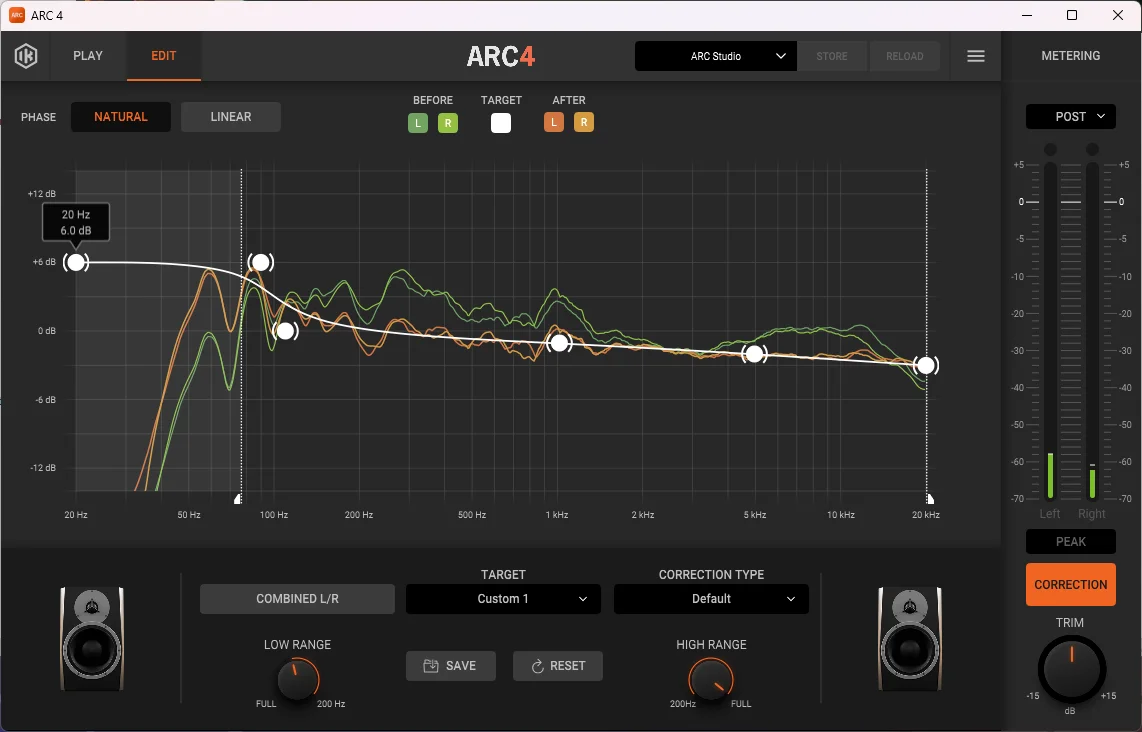1142x732 pixels.
Task: Save the custom target curve
Action: [x=451, y=666]
